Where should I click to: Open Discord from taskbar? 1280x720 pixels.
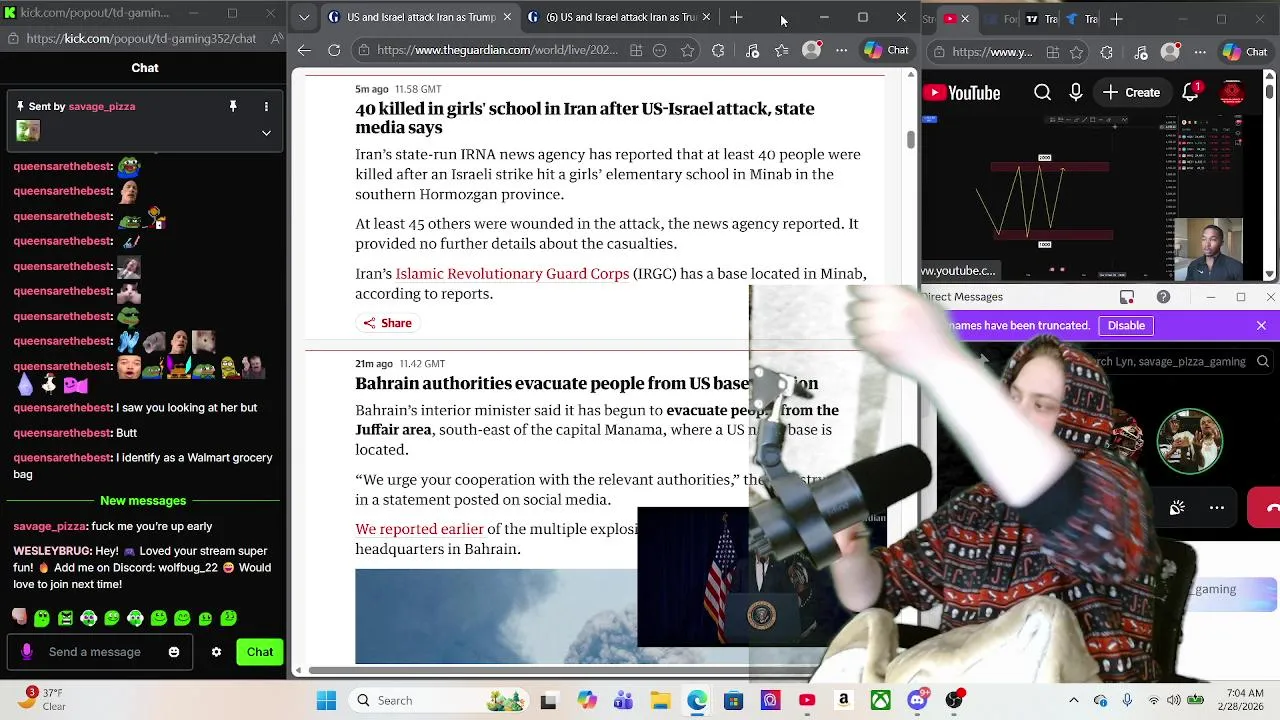[917, 700]
